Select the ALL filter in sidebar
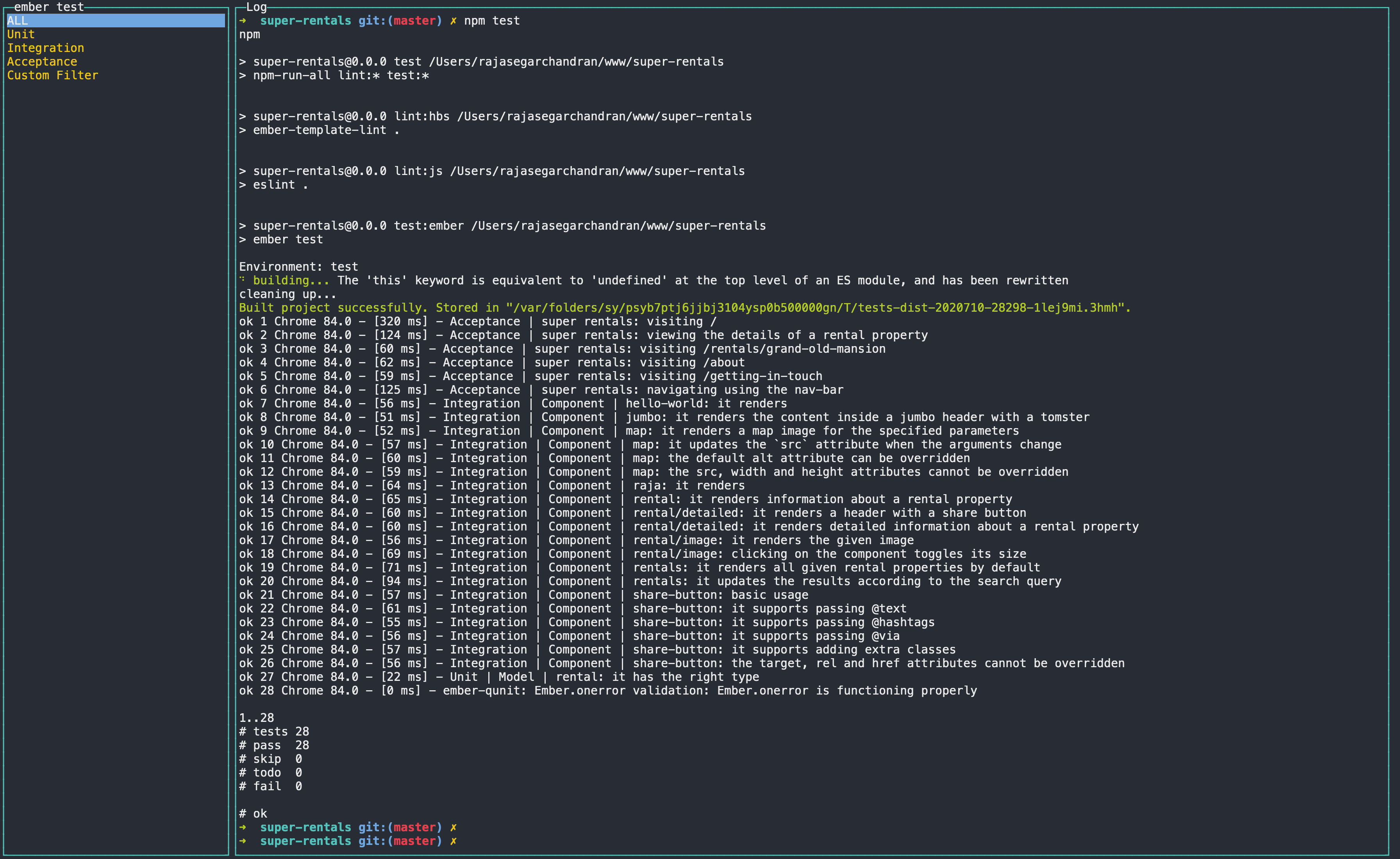1400x859 pixels. point(17,20)
